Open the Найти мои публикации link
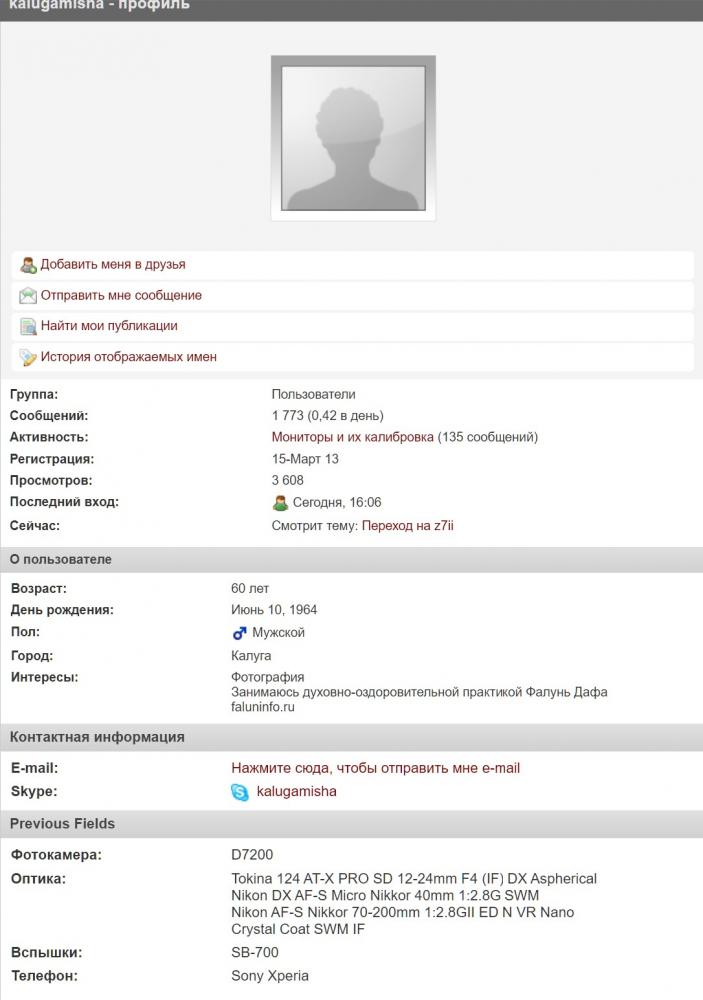The height and width of the screenshot is (1000, 703). 109,326
